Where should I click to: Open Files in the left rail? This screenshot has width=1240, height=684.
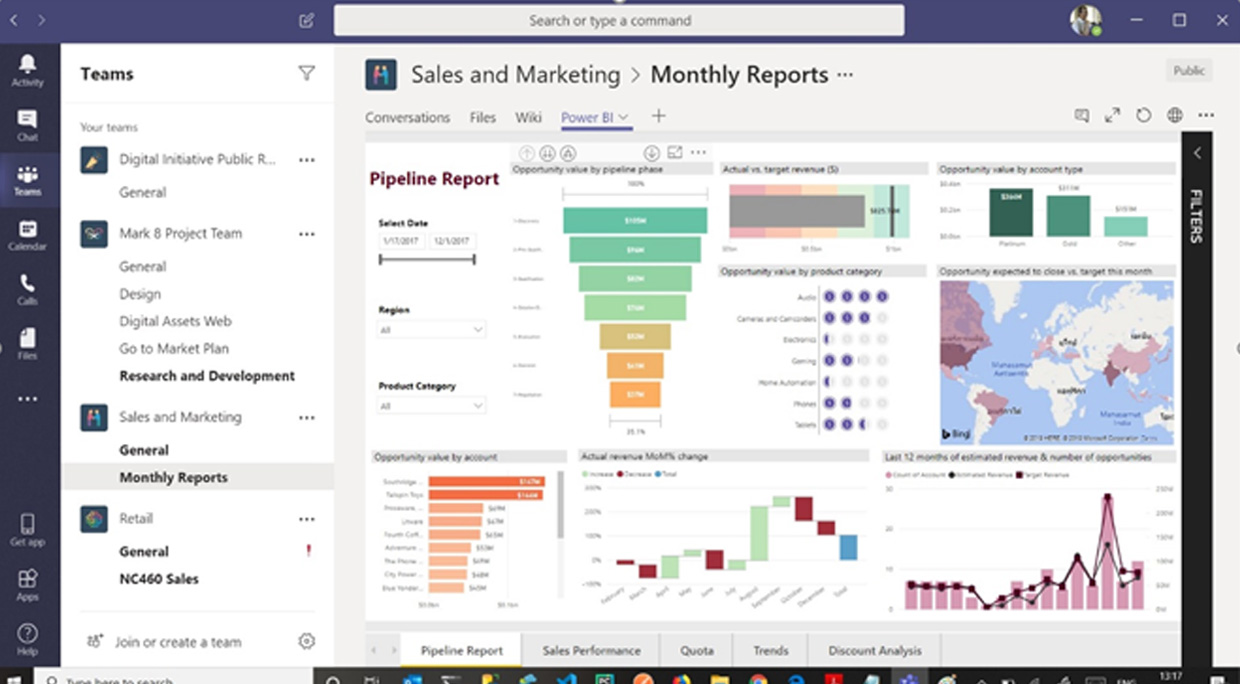pyautogui.click(x=27, y=343)
